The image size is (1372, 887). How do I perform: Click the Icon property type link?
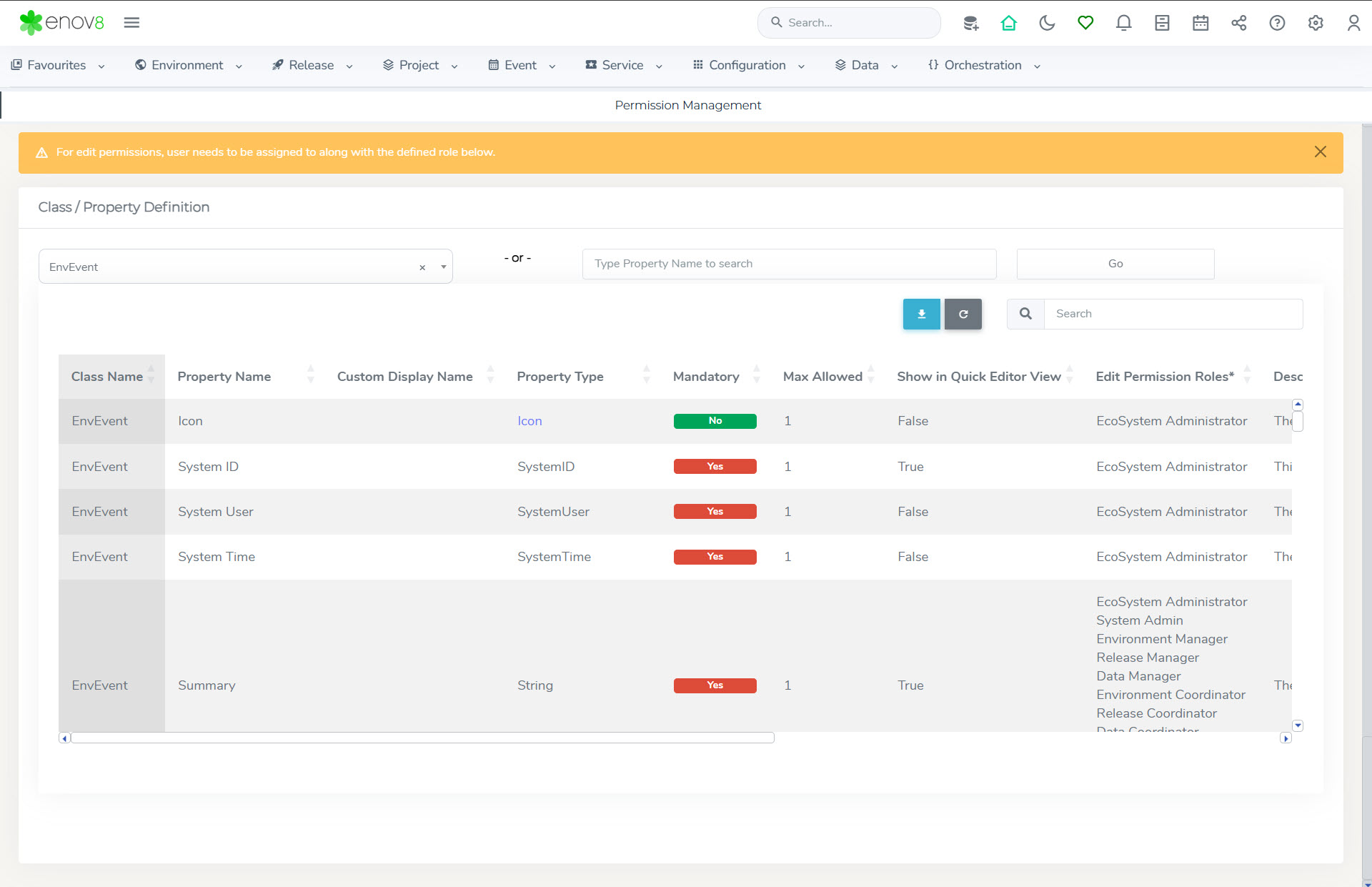point(530,421)
